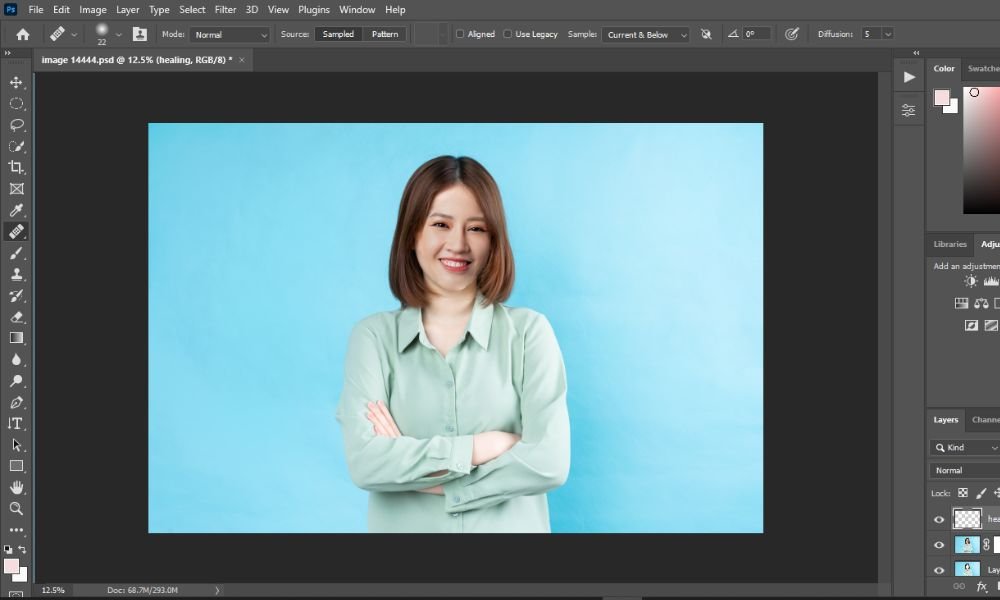Toggle lock image pixels brush icon
Image resolution: width=1000 pixels, height=600 pixels.
981,493
